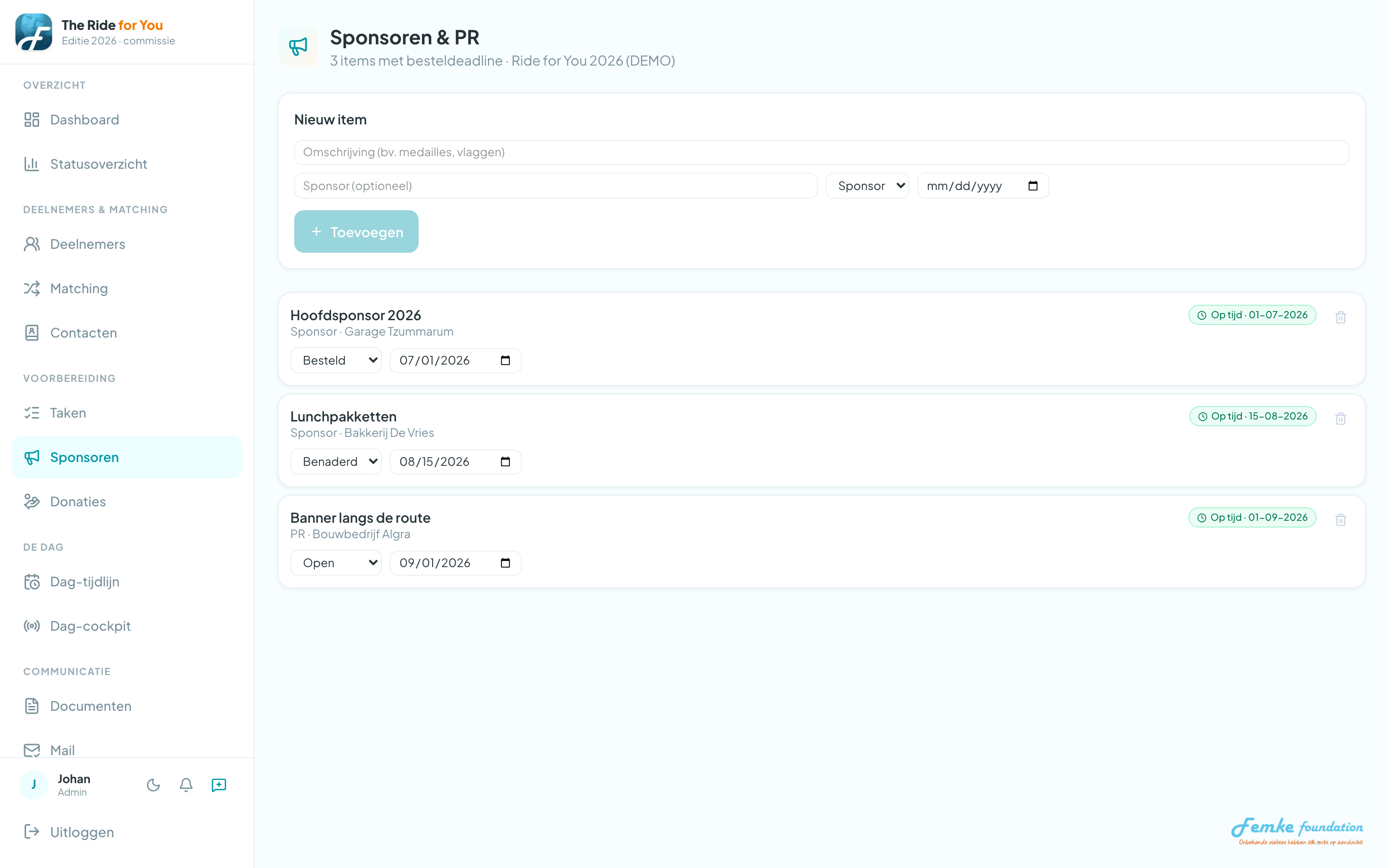Click Uitloggen to log out
Image resolution: width=1389 pixels, height=868 pixels.
click(x=126, y=831)
